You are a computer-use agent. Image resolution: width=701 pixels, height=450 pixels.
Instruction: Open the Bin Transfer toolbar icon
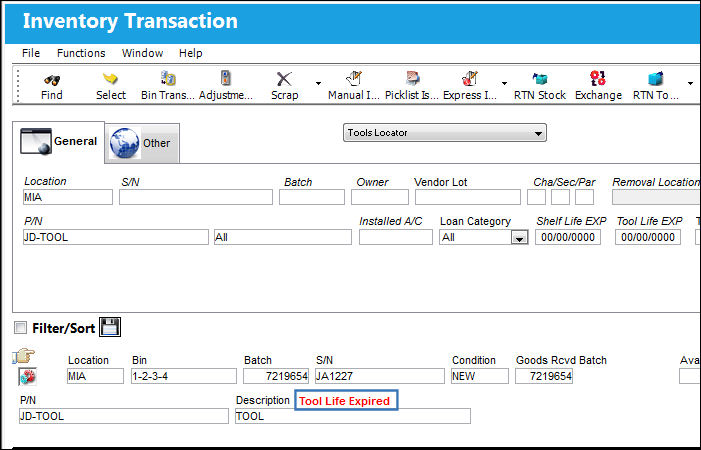(168, 78)
